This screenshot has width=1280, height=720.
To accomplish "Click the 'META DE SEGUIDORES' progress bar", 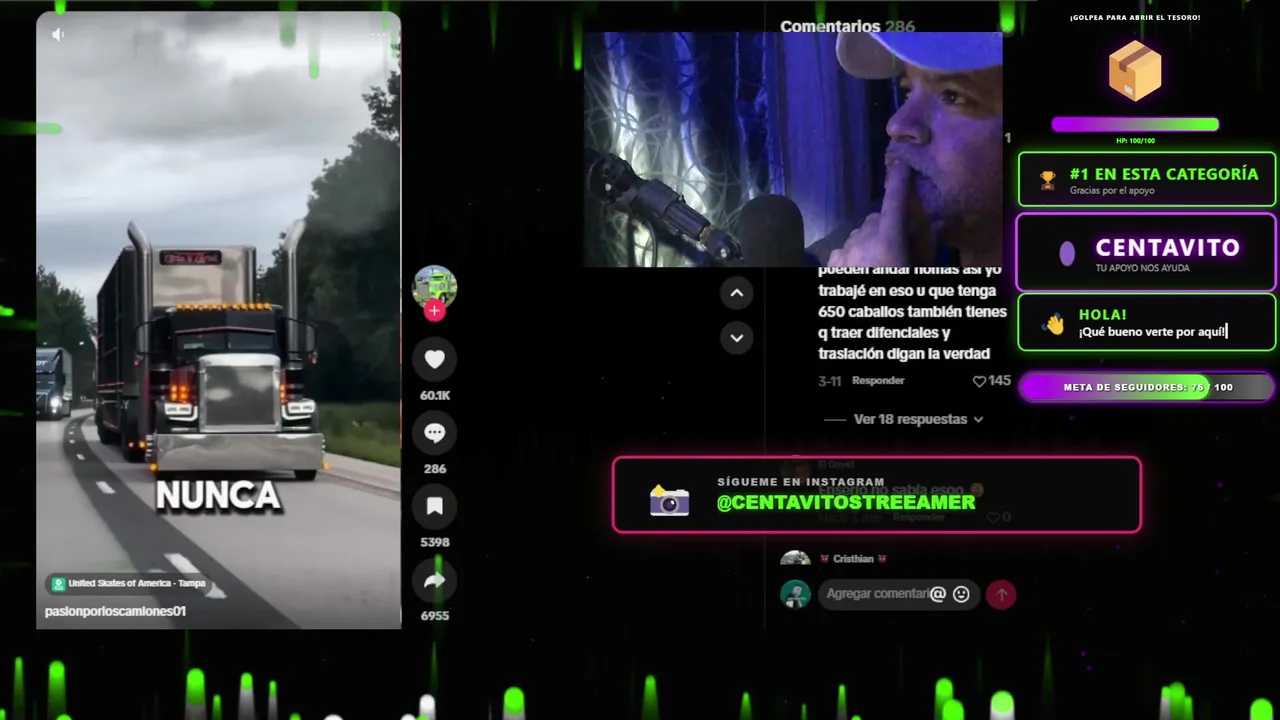I will [1146, 387].
